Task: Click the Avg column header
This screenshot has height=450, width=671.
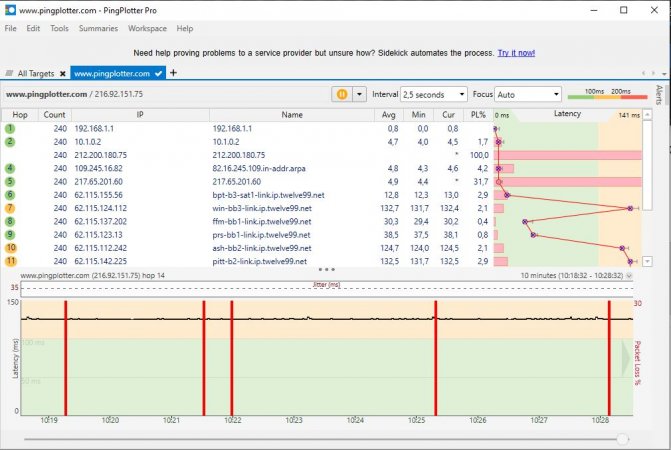Action: click(389, 115)
